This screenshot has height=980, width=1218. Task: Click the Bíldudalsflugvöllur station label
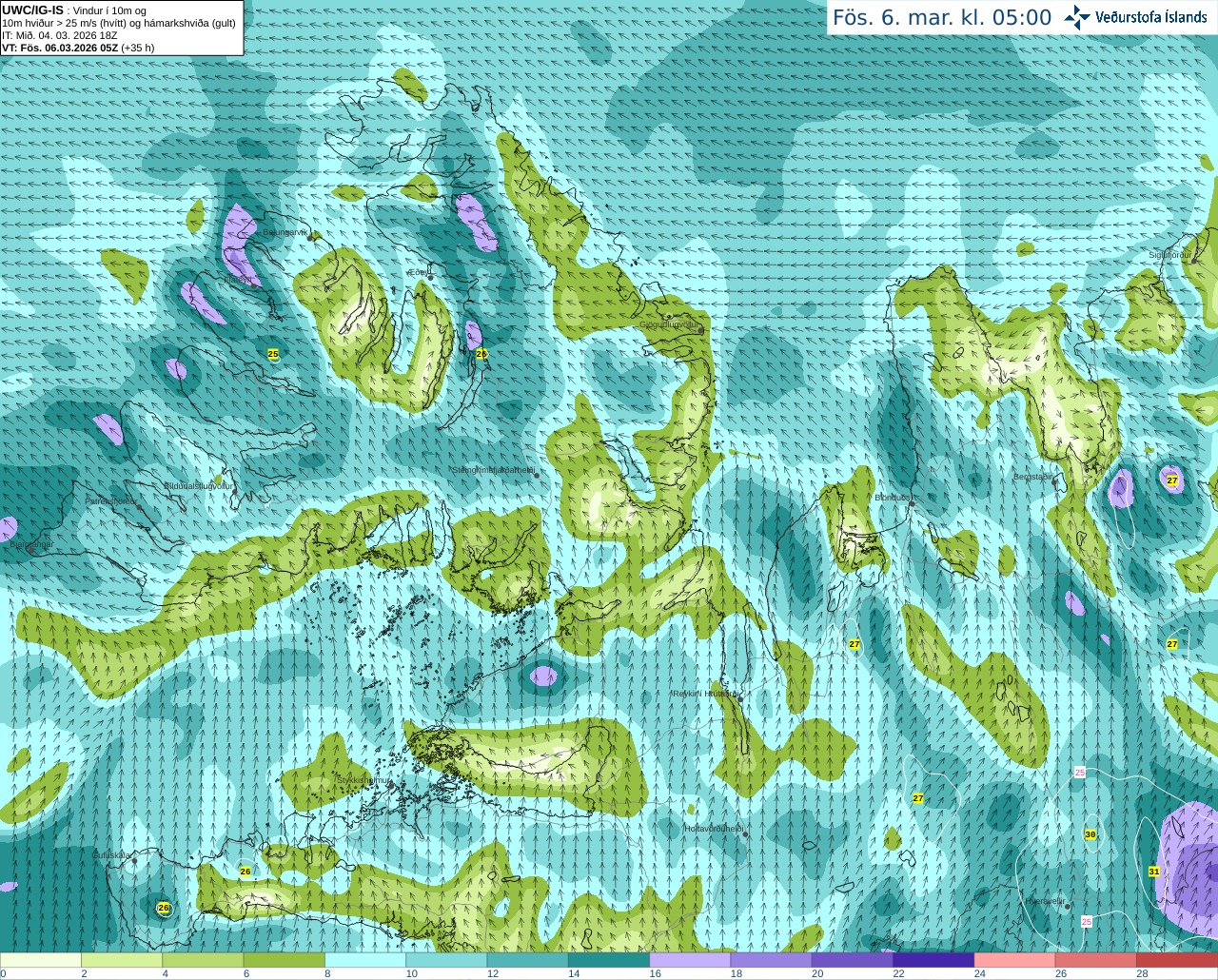click(199, 485)
